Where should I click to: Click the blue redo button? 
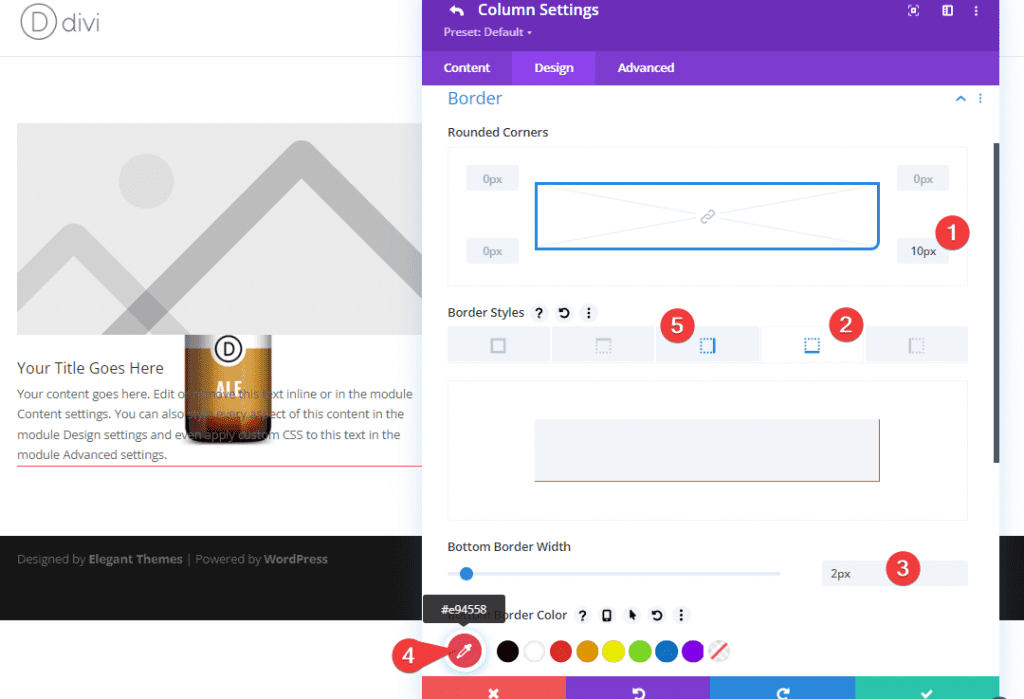pyautogui.click(x=782, y=689)
